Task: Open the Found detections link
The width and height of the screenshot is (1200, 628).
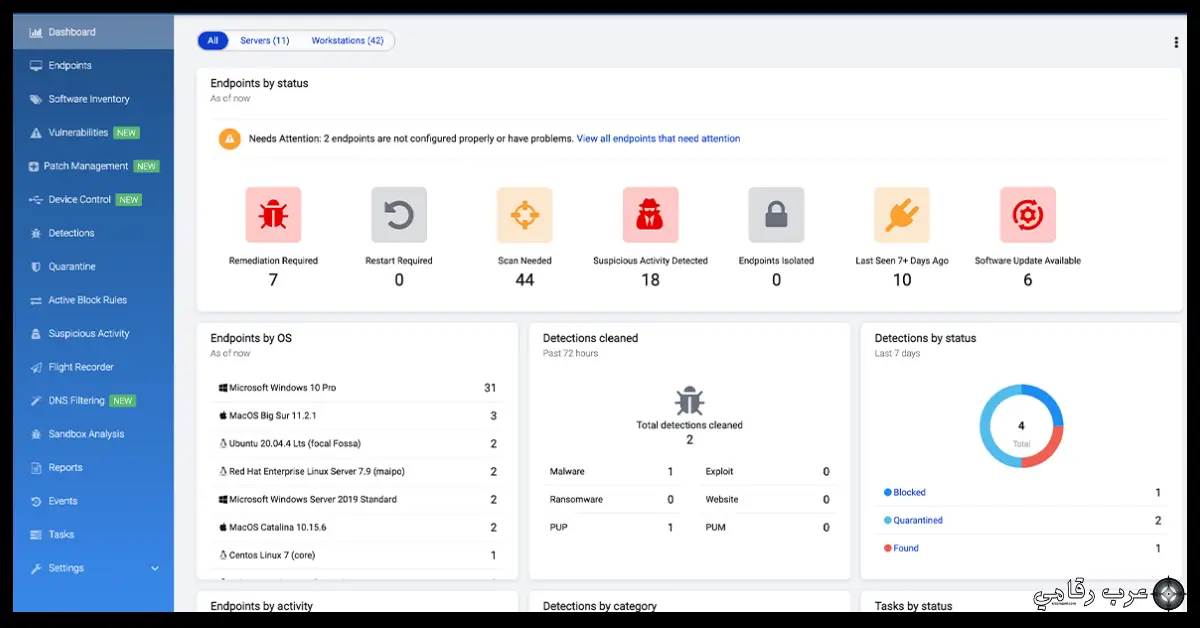Action: pyautogui.click(x=906, y=549)
